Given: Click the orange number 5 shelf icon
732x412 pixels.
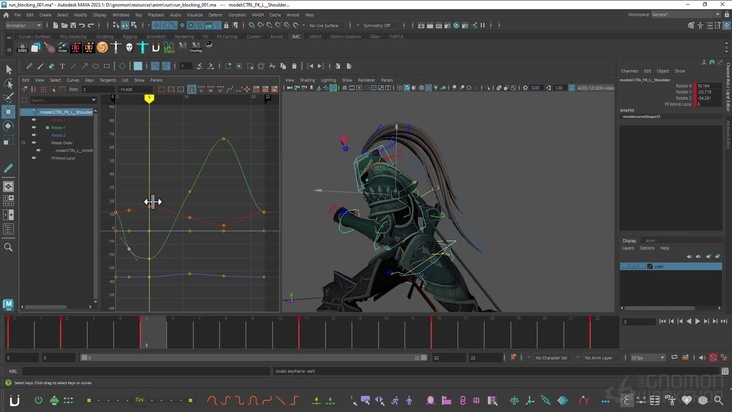Looking at the screenshot, I should point(102,47).
